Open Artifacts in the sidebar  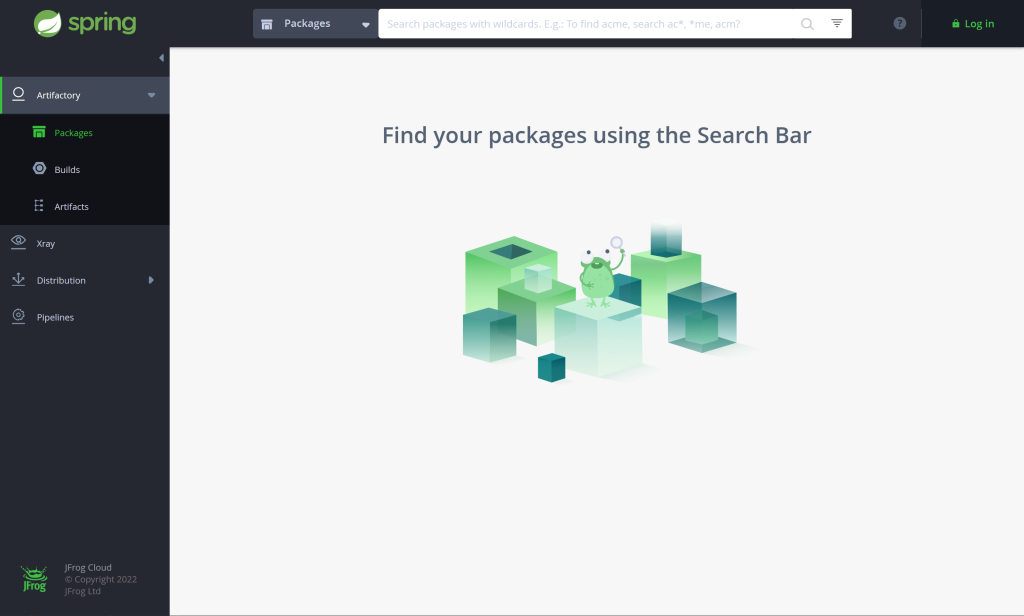coord(85,206)
